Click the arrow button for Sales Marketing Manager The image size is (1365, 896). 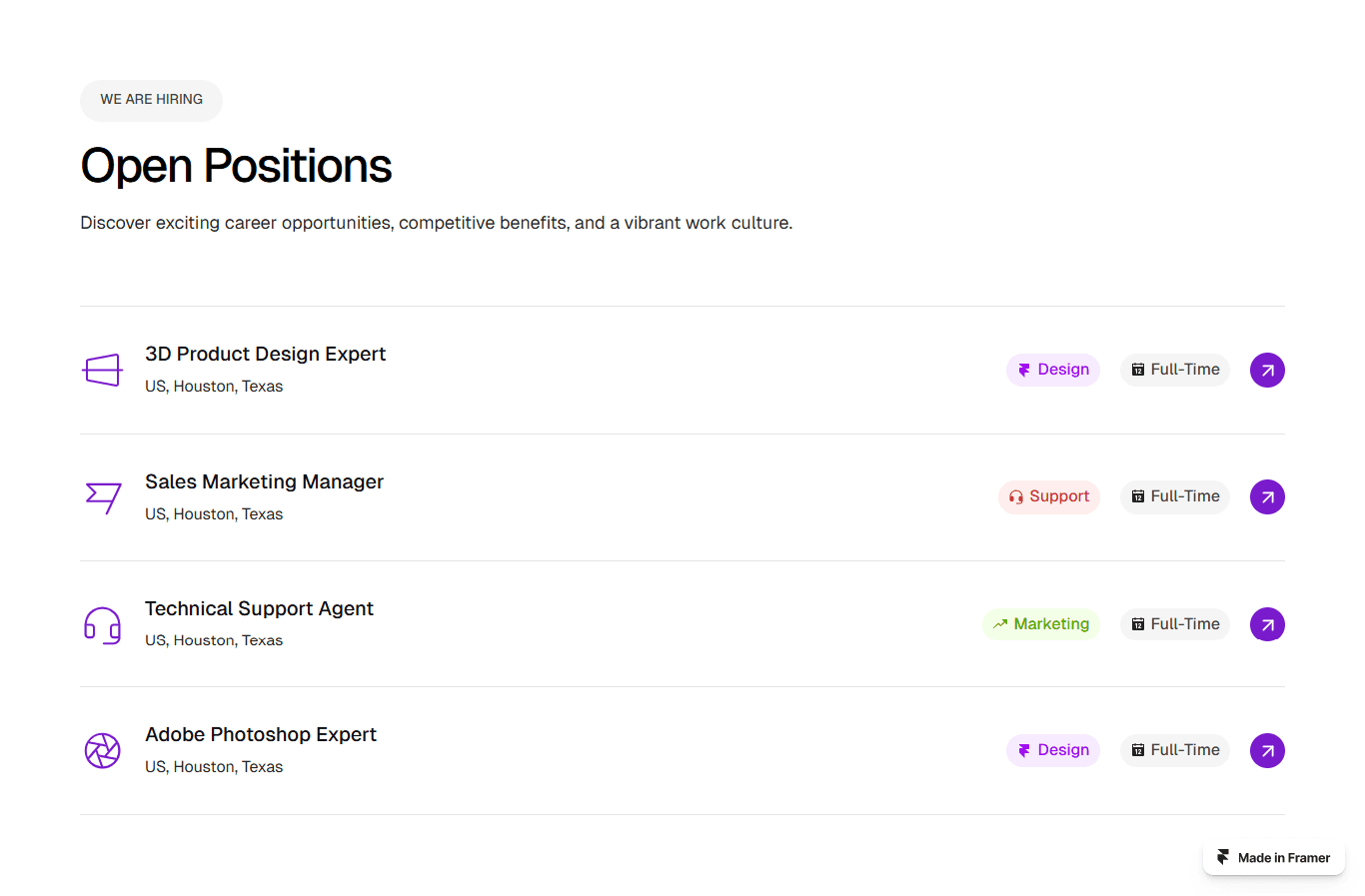(x=1267, y=496)
